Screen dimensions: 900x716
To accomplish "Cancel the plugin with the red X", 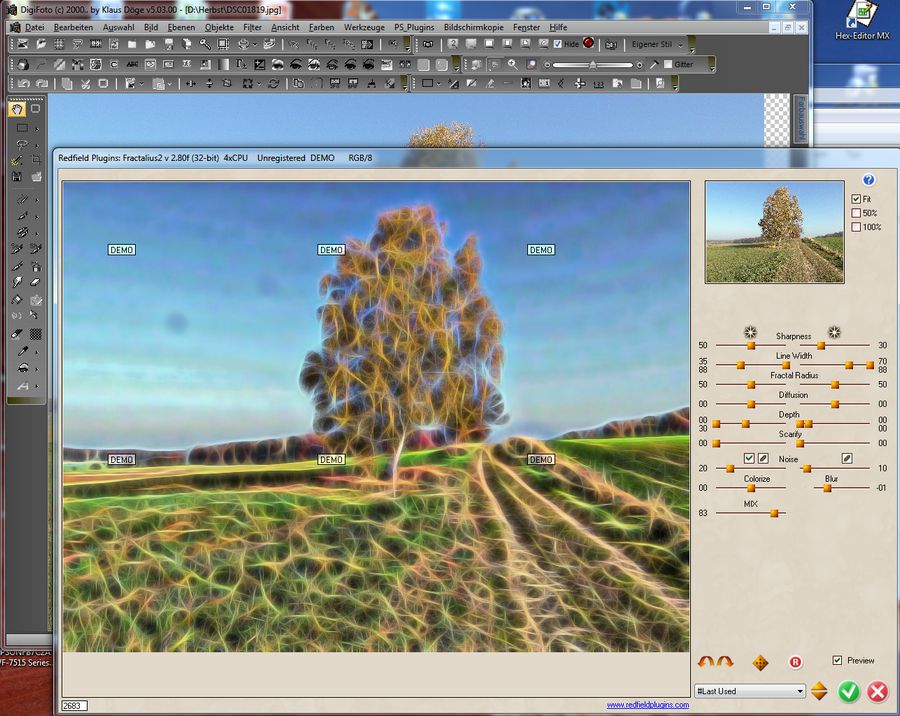I will [x=878, y=691].
